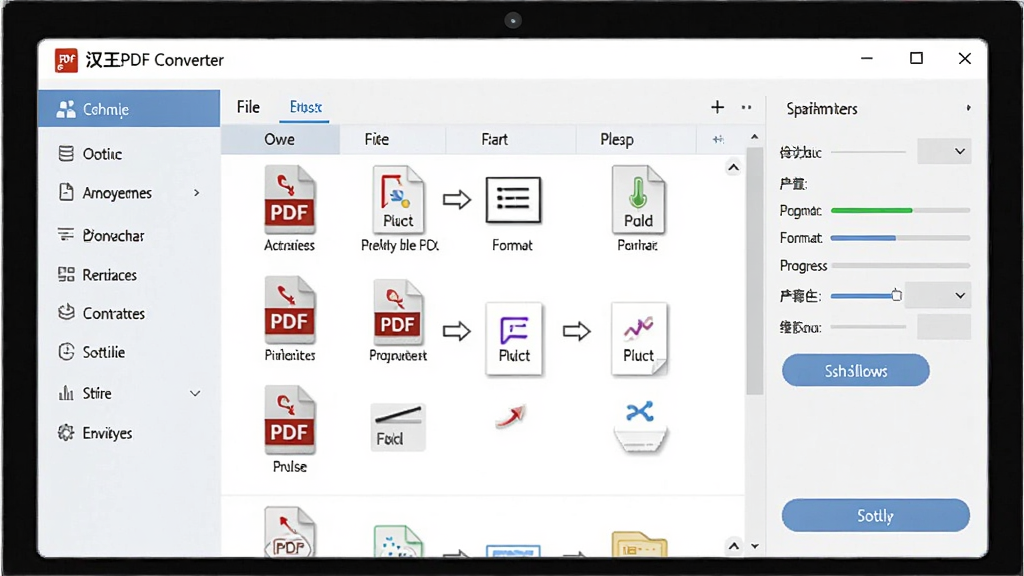Viewport: 1024px width, 576px height.
Task: Click the Format list icon
Action: click(x=513, y=200)
